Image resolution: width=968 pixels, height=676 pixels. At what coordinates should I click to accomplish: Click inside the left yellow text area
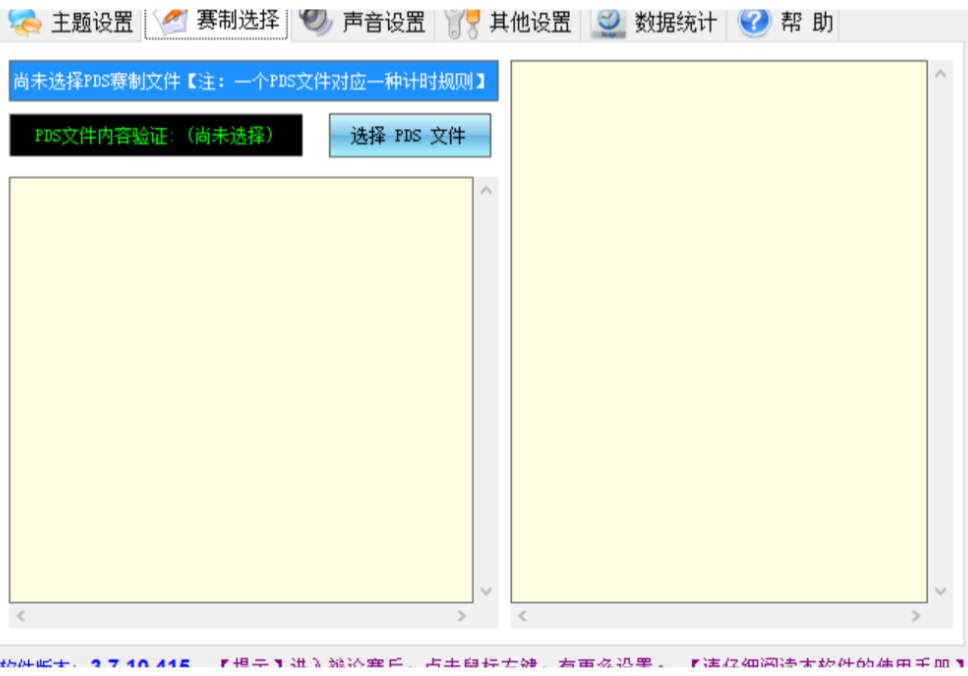point(241,390)
